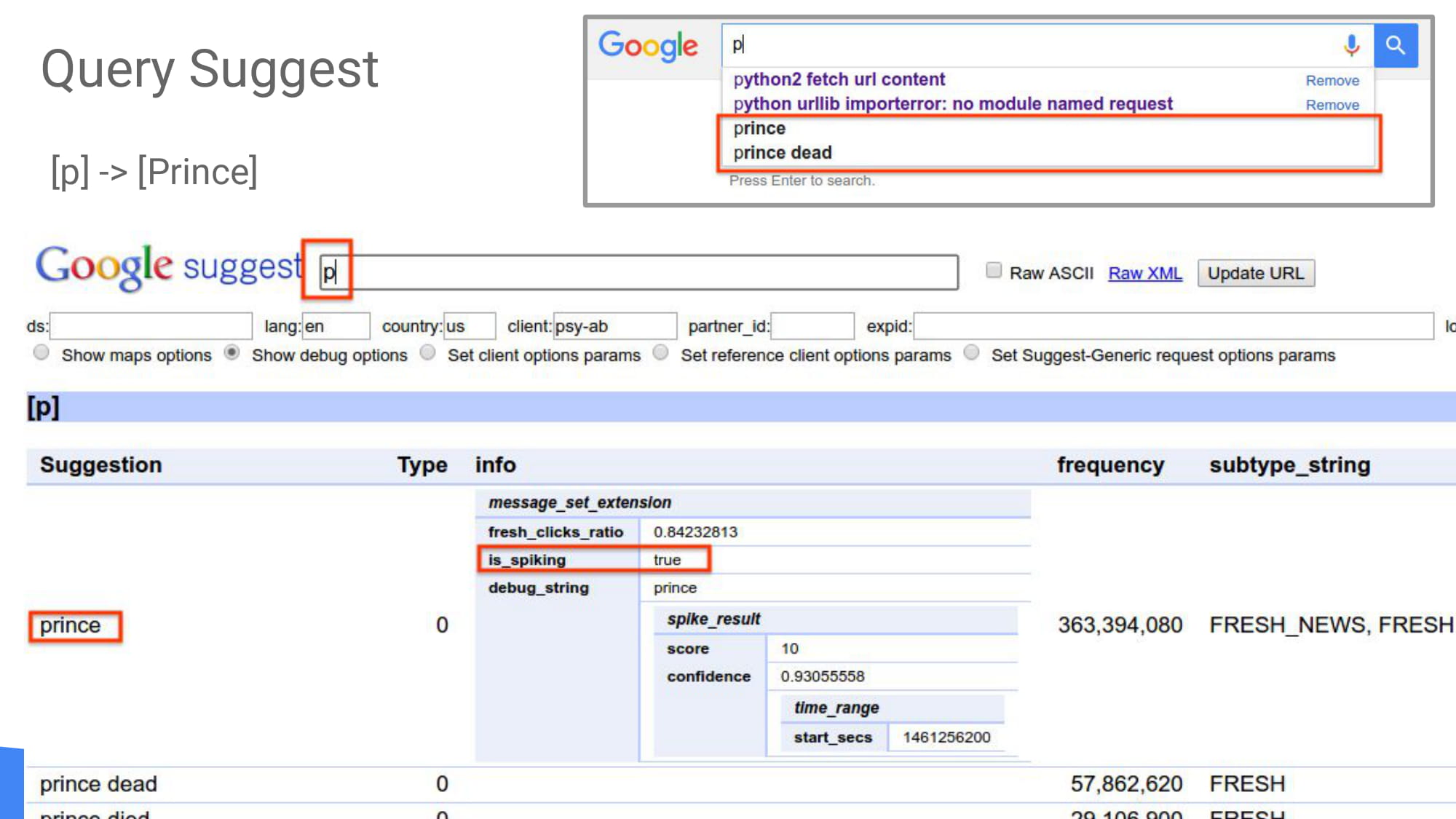Select the 'prince' autocomplete suggestion
The height and width of the screenshot is (819, 1456).
click(759, 128)
